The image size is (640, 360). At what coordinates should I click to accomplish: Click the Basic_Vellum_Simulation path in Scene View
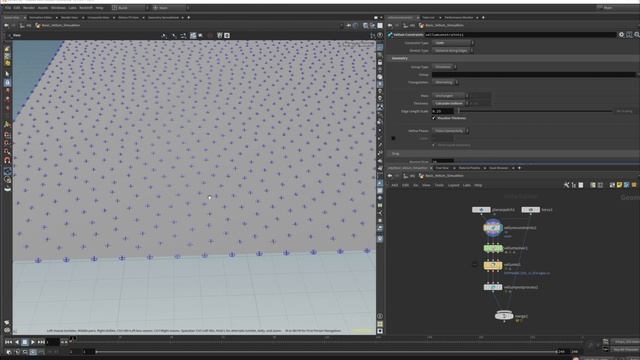[60, 25]
